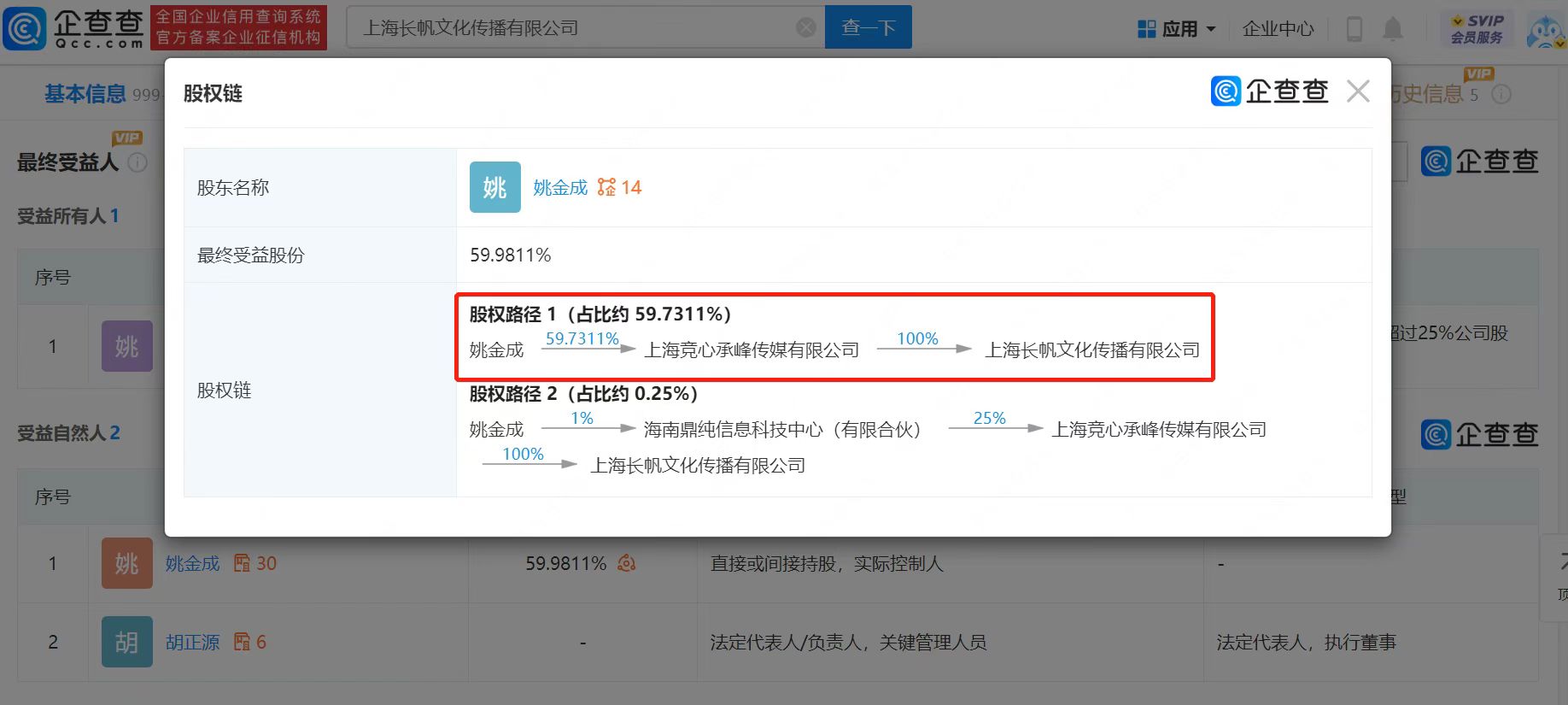Screen dimensions: 1568x705
Task: Click the user avatar mascot icon
Action: [x=1546, y=32]
